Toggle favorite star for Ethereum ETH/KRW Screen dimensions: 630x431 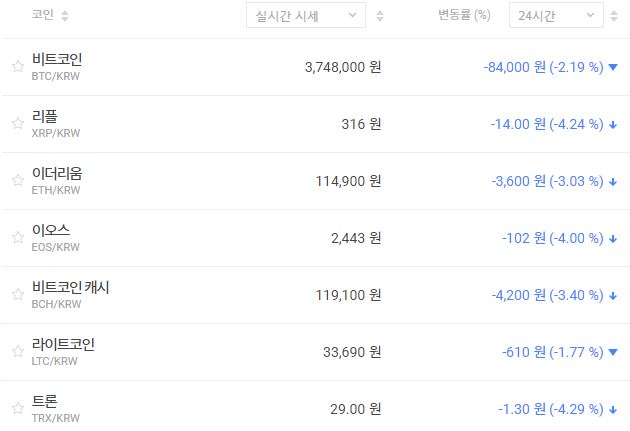point(17,181)
